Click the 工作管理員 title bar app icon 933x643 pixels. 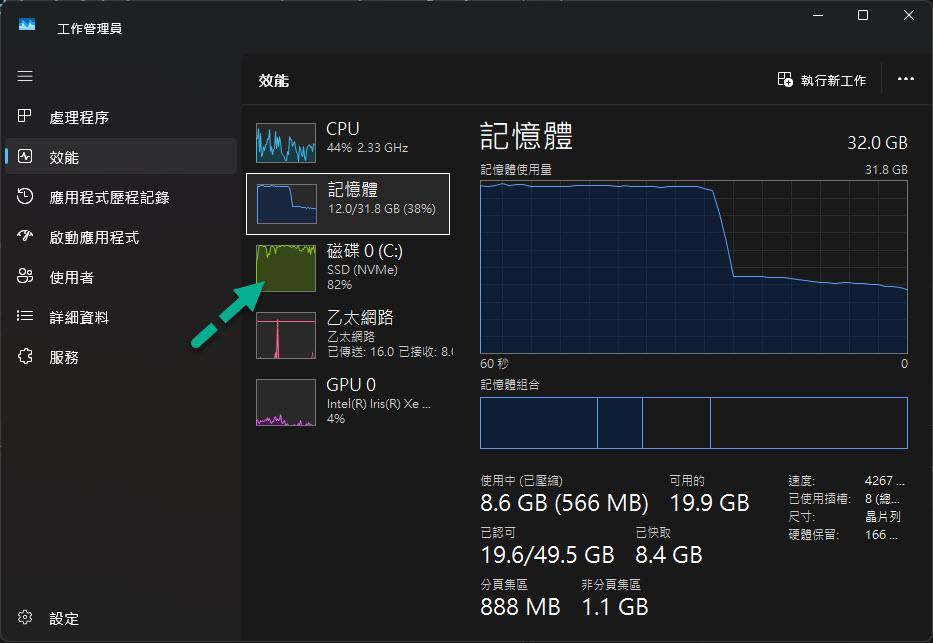[x=27, y=27]
